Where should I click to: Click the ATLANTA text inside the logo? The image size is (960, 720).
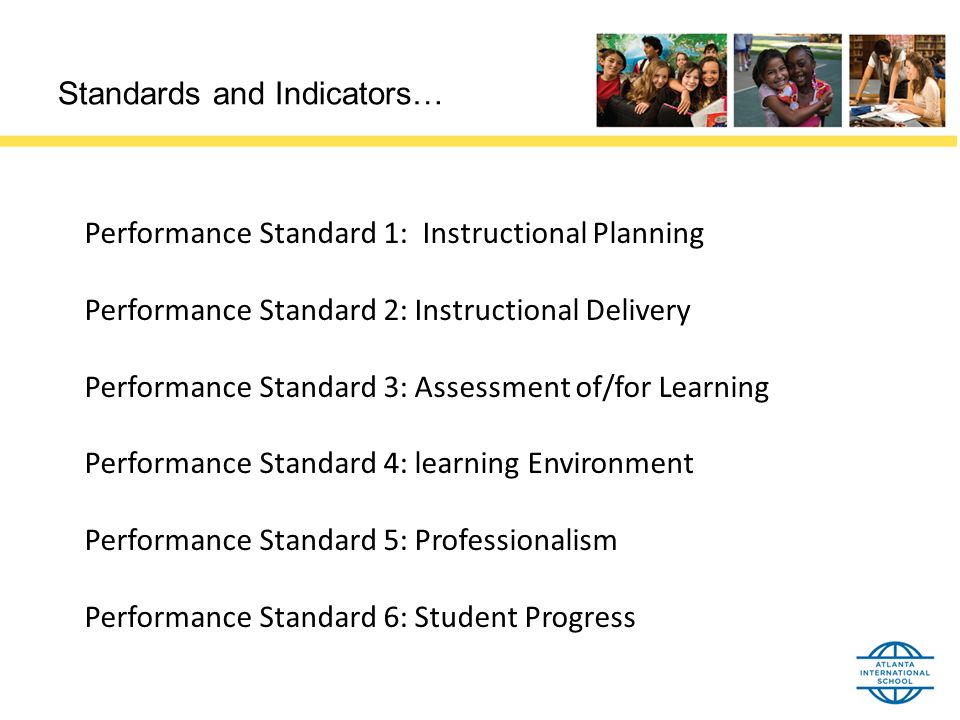[895, 664]
